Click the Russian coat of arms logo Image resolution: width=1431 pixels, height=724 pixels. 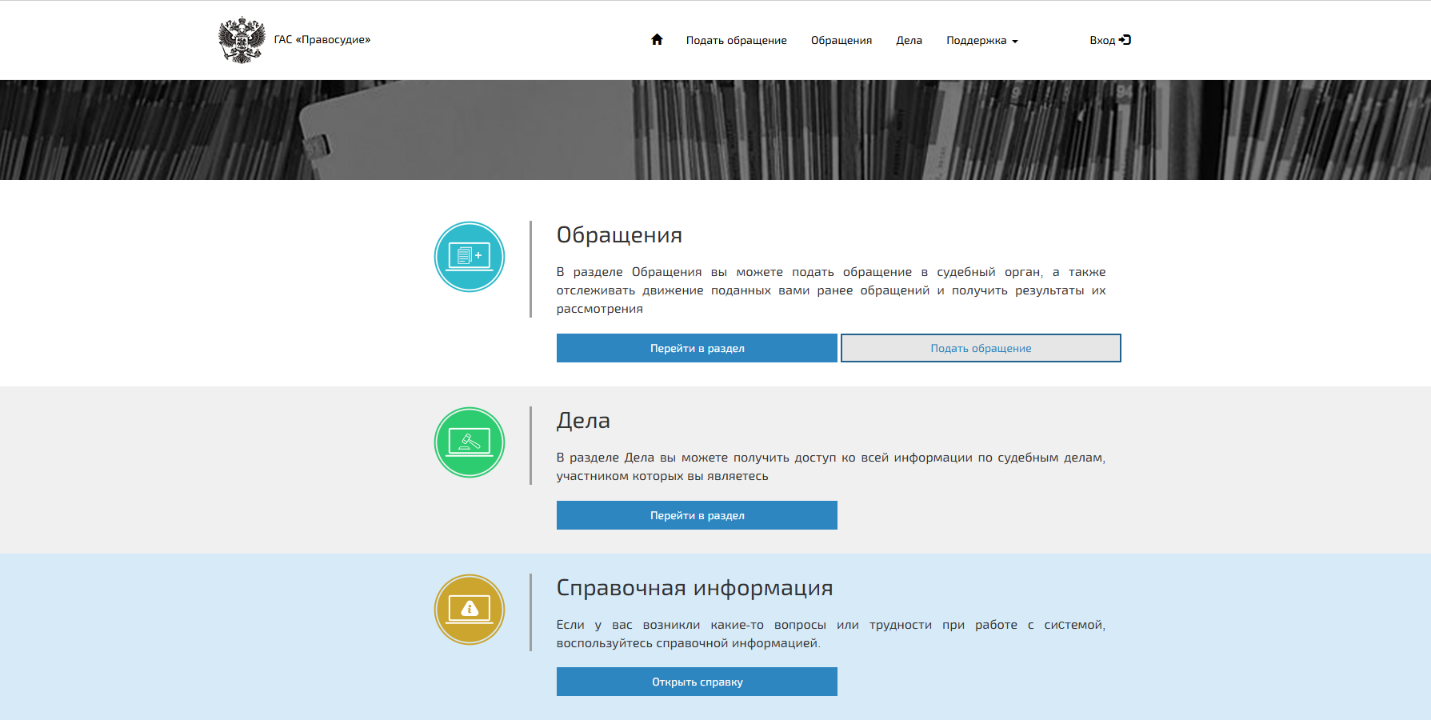240,40
